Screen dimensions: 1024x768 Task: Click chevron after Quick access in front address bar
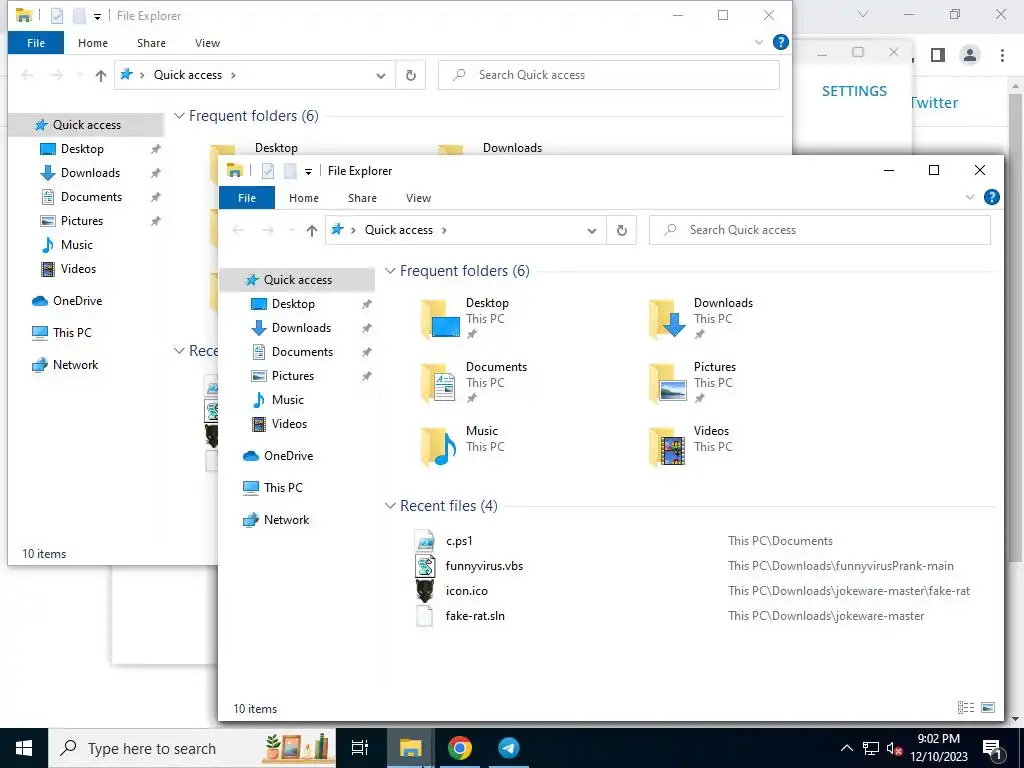click(445, 230)
